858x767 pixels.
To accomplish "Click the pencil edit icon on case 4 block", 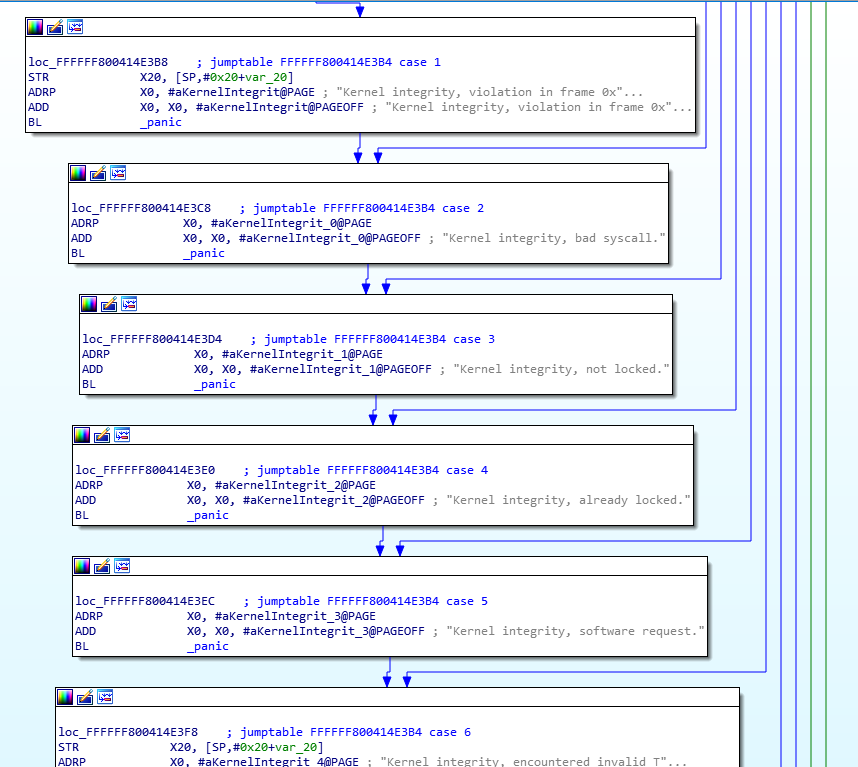I will 102,435.
